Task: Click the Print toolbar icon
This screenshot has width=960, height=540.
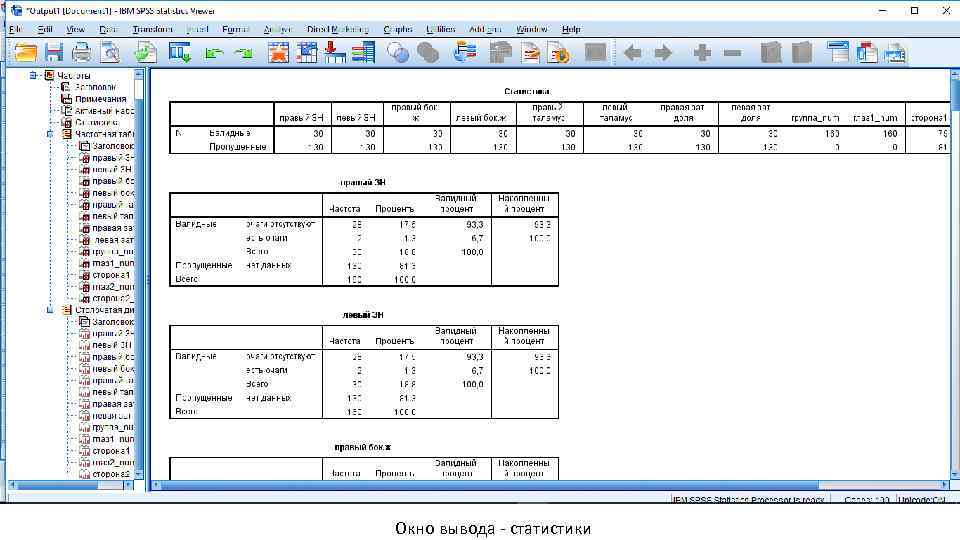Action: (x=82, y=53)
